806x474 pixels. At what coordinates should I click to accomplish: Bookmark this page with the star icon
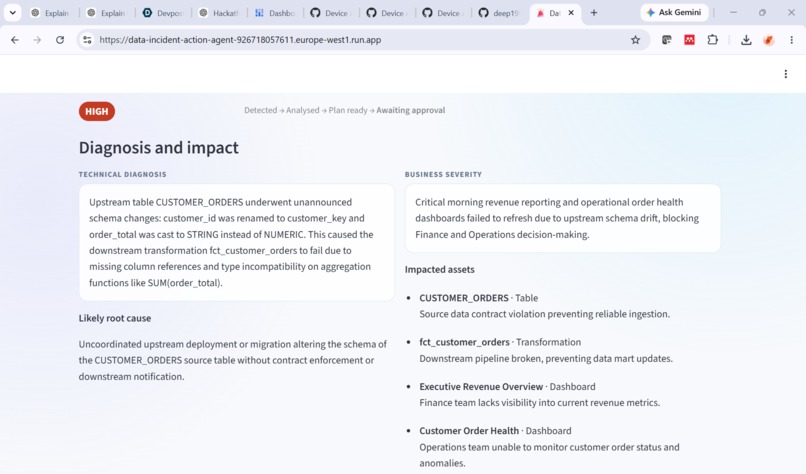635,40
